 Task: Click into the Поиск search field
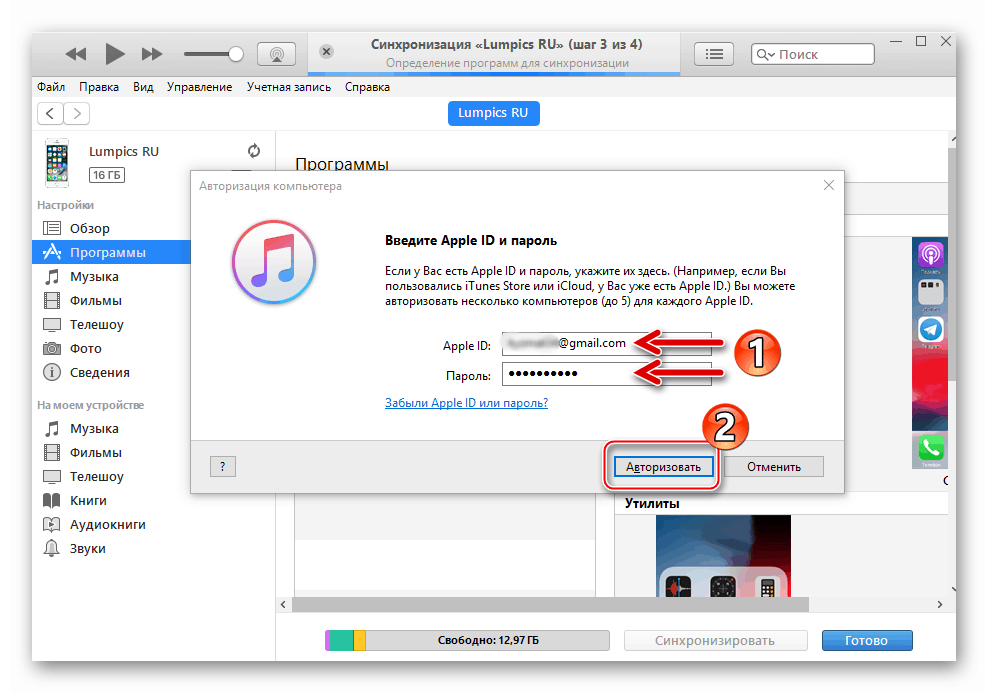click(812, 54)
